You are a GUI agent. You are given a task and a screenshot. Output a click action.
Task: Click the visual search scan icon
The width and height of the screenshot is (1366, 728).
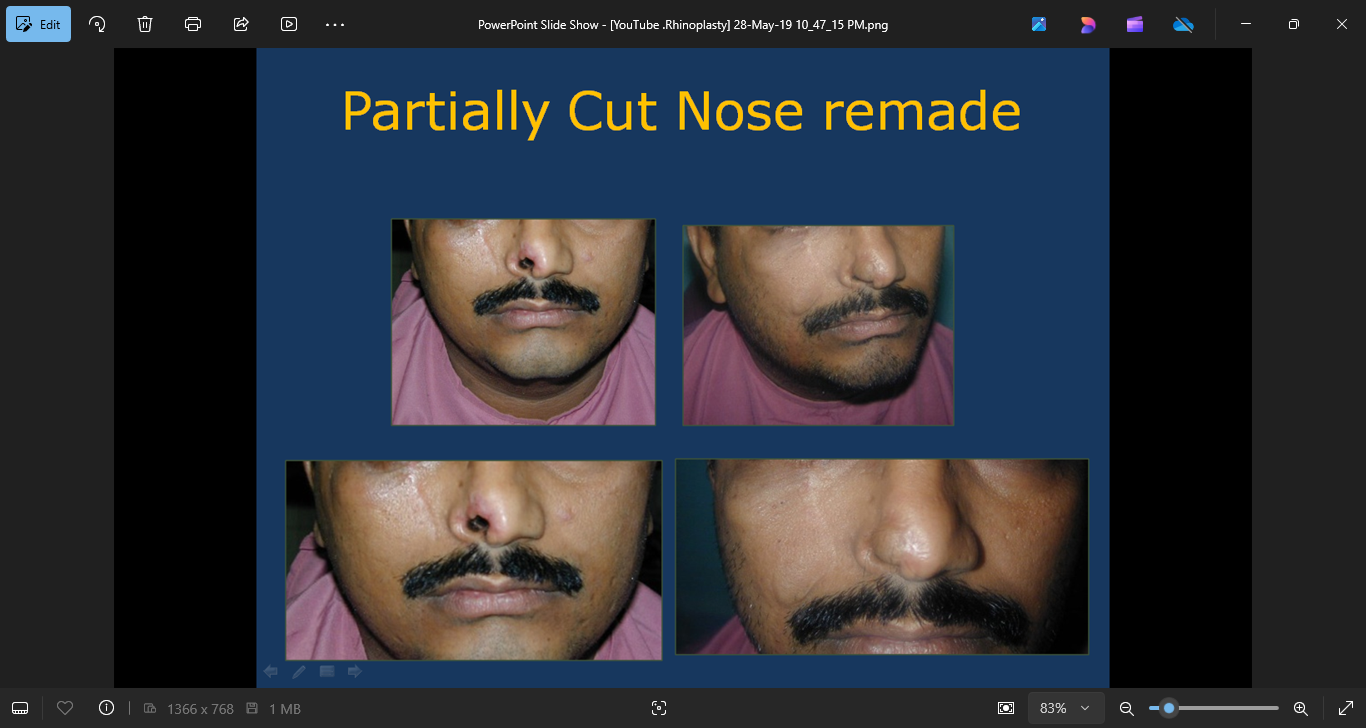(x=658, y=708)
